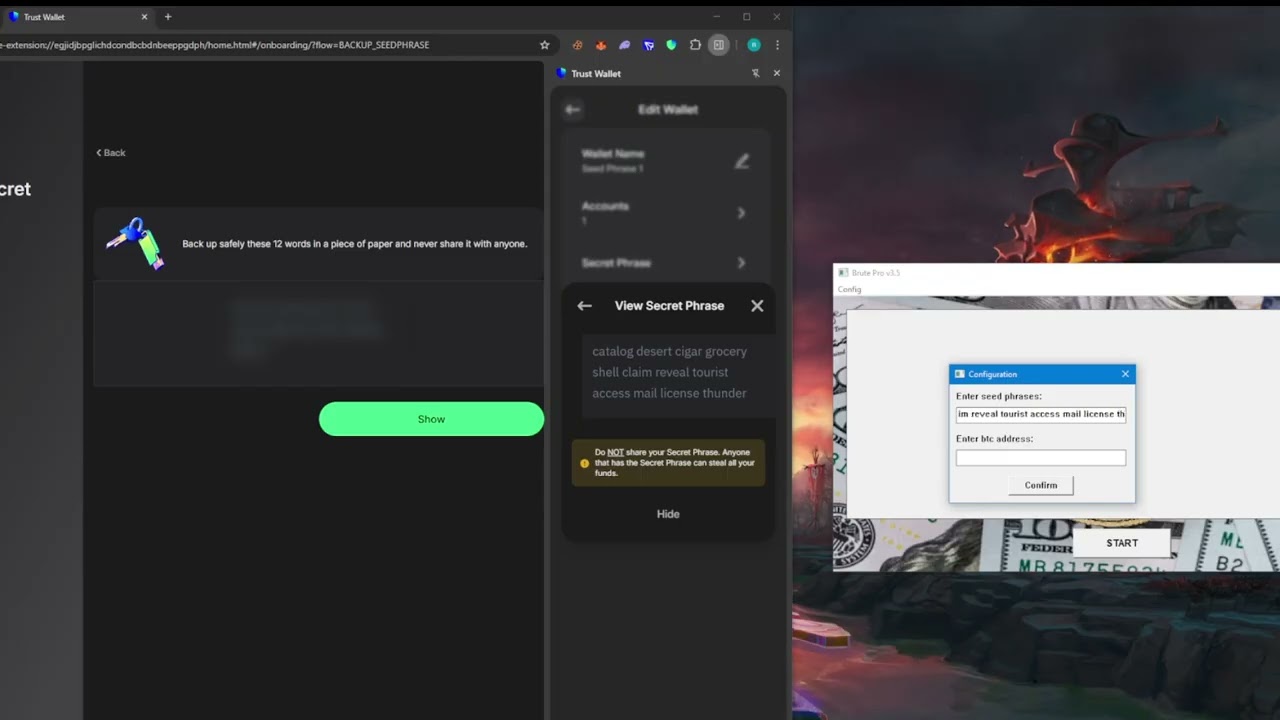Click the blurred seed phrase box

pyautogui.click(x=319, y=333)
